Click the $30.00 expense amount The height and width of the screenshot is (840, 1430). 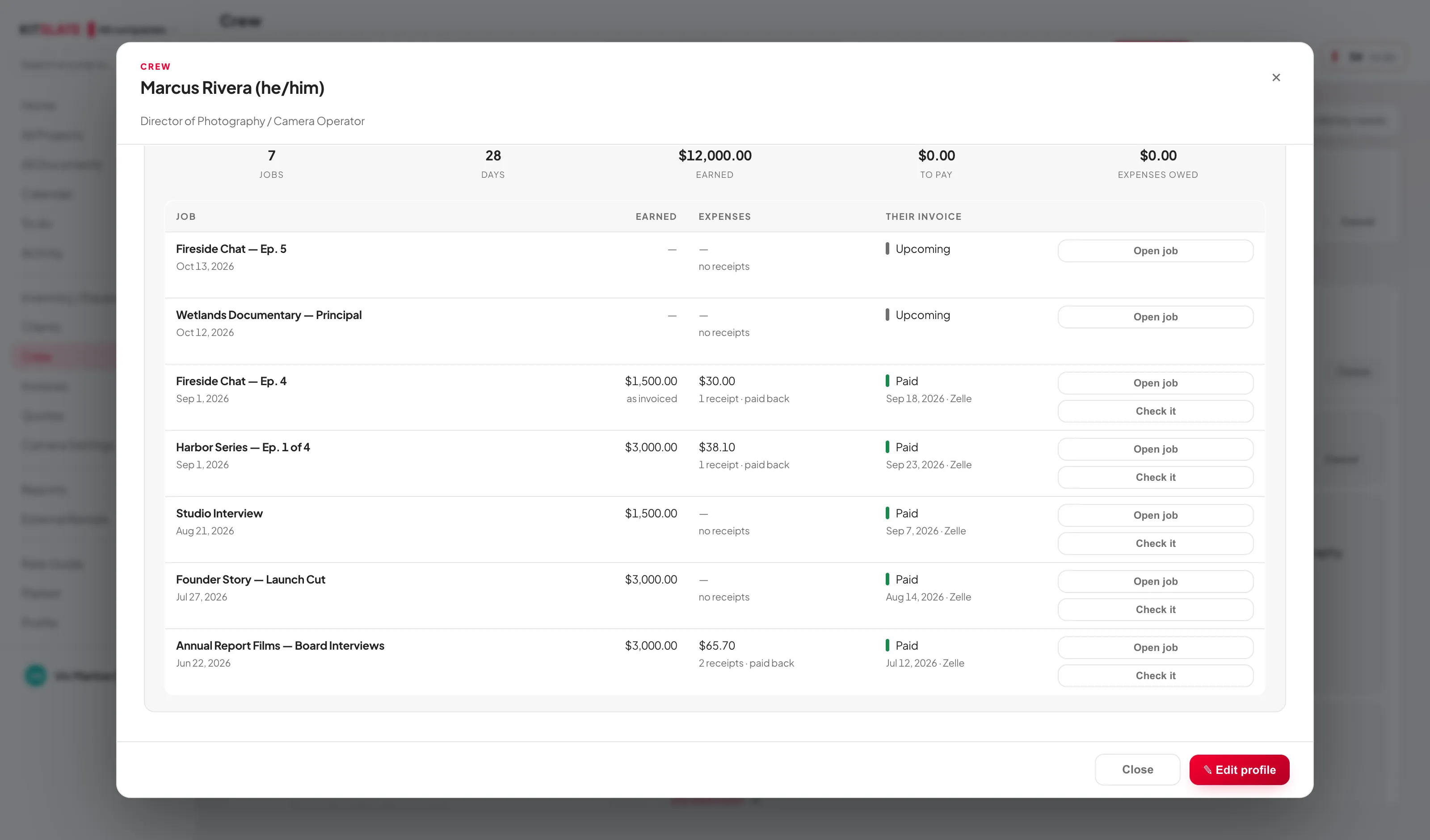tap(717, 381)
